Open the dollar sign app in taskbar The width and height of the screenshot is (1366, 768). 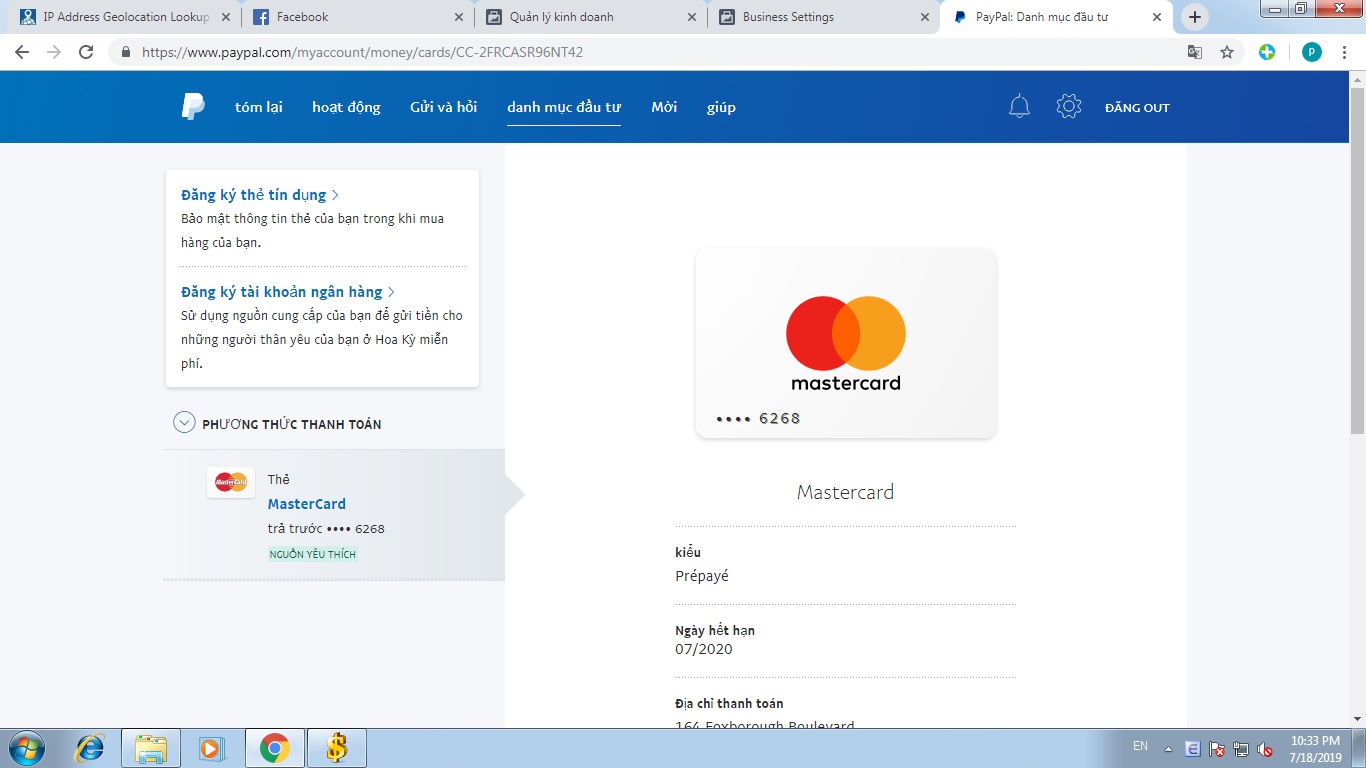point(337,748)
